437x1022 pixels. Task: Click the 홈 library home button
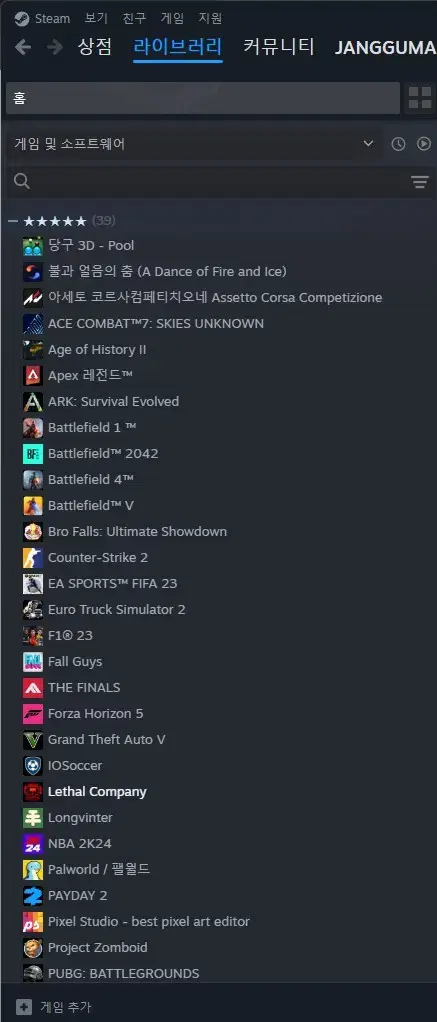[x=203, y=98]
